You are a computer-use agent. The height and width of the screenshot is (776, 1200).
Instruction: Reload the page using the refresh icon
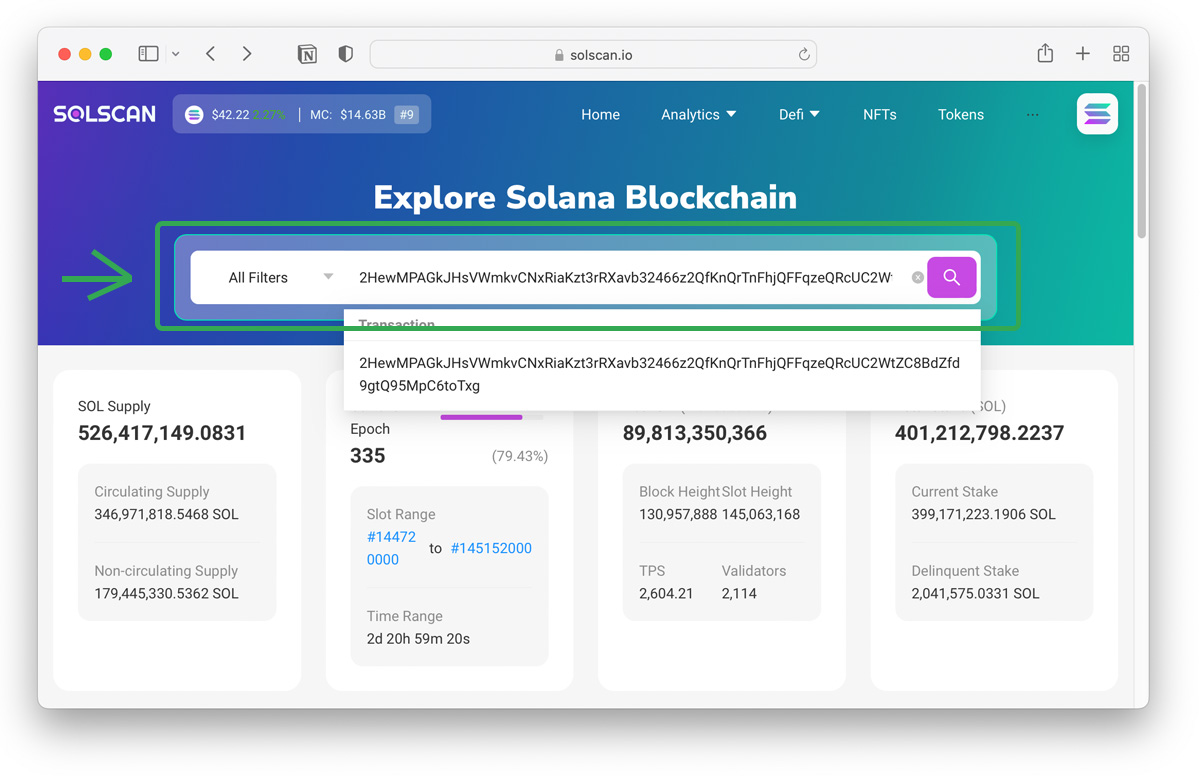[x=803, y=55]
